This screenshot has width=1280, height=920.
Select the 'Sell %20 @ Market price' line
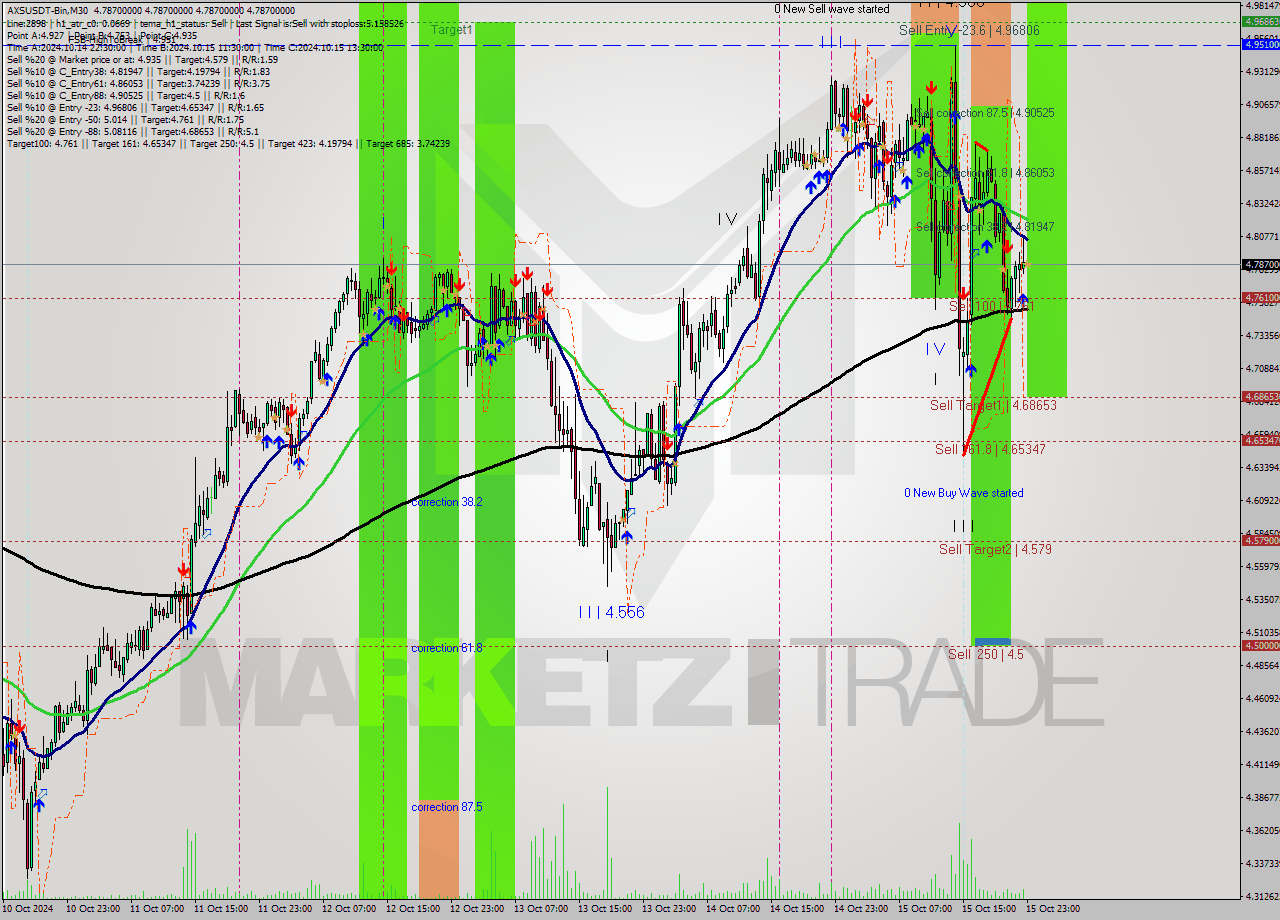[142, 59]
